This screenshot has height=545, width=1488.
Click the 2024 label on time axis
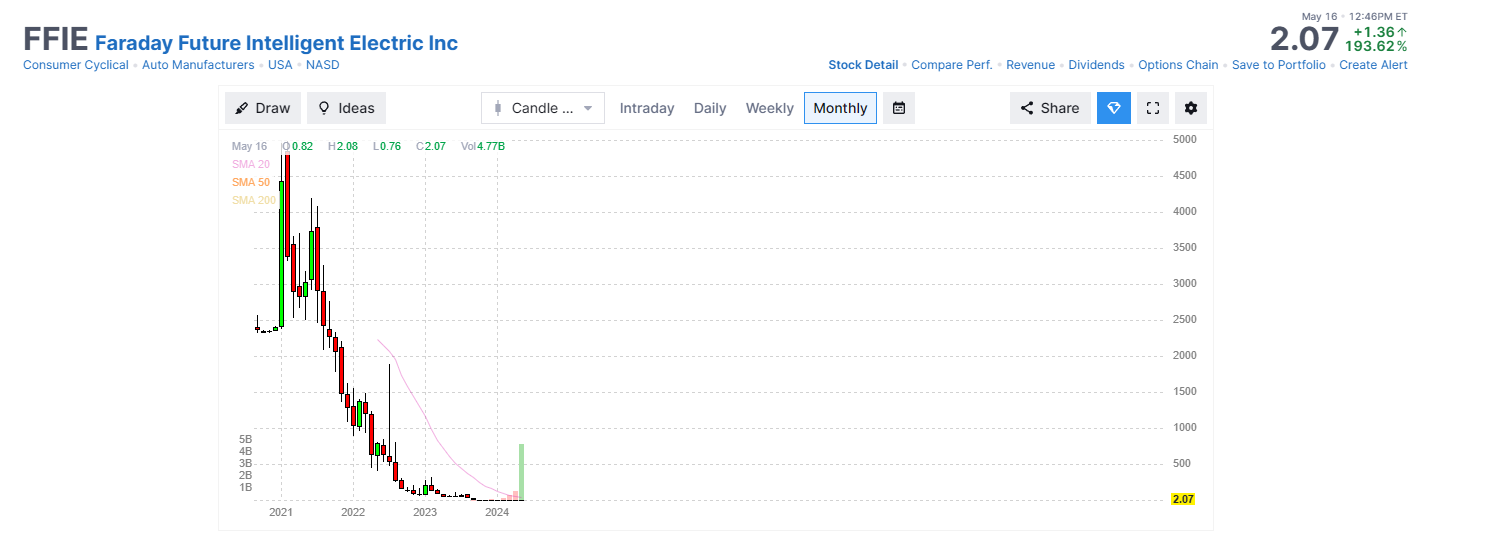(x=497, y=513)
